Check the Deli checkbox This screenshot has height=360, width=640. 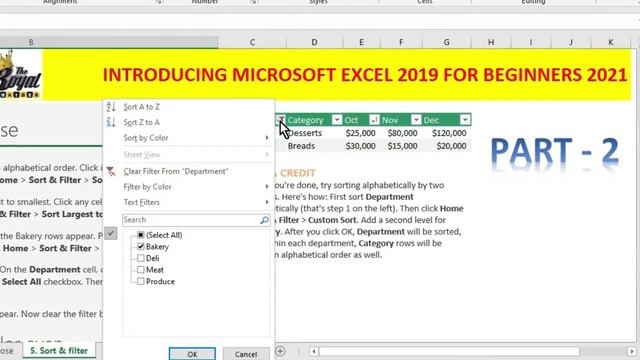pos(140,258)
